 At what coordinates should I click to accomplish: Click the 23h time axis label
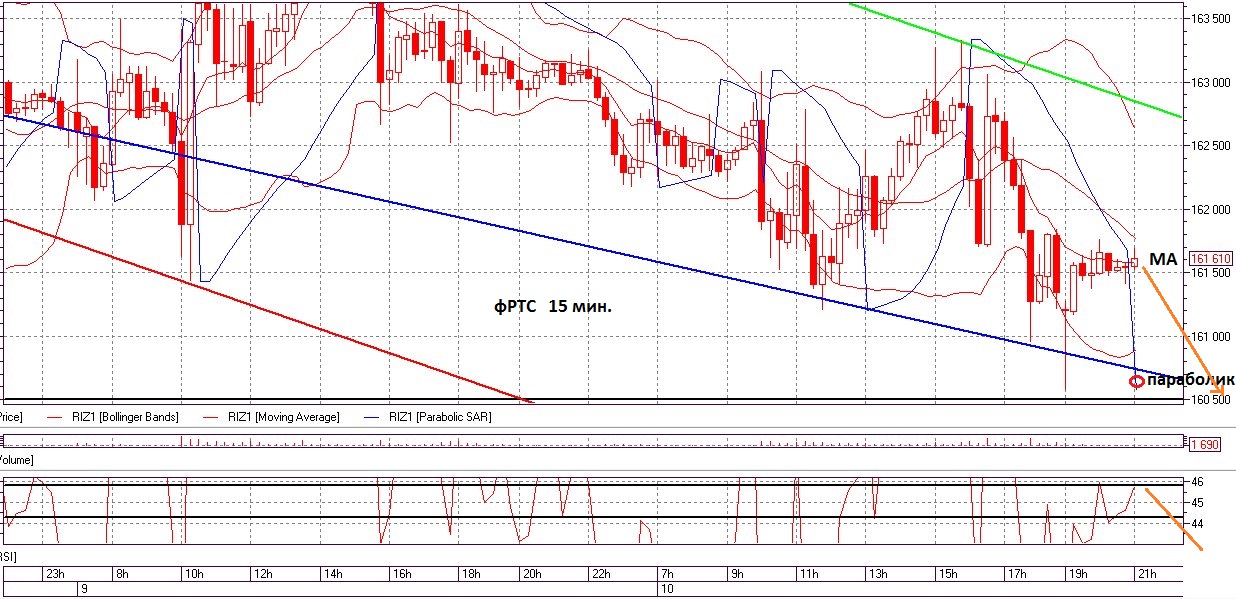click(x=55, y=574)
